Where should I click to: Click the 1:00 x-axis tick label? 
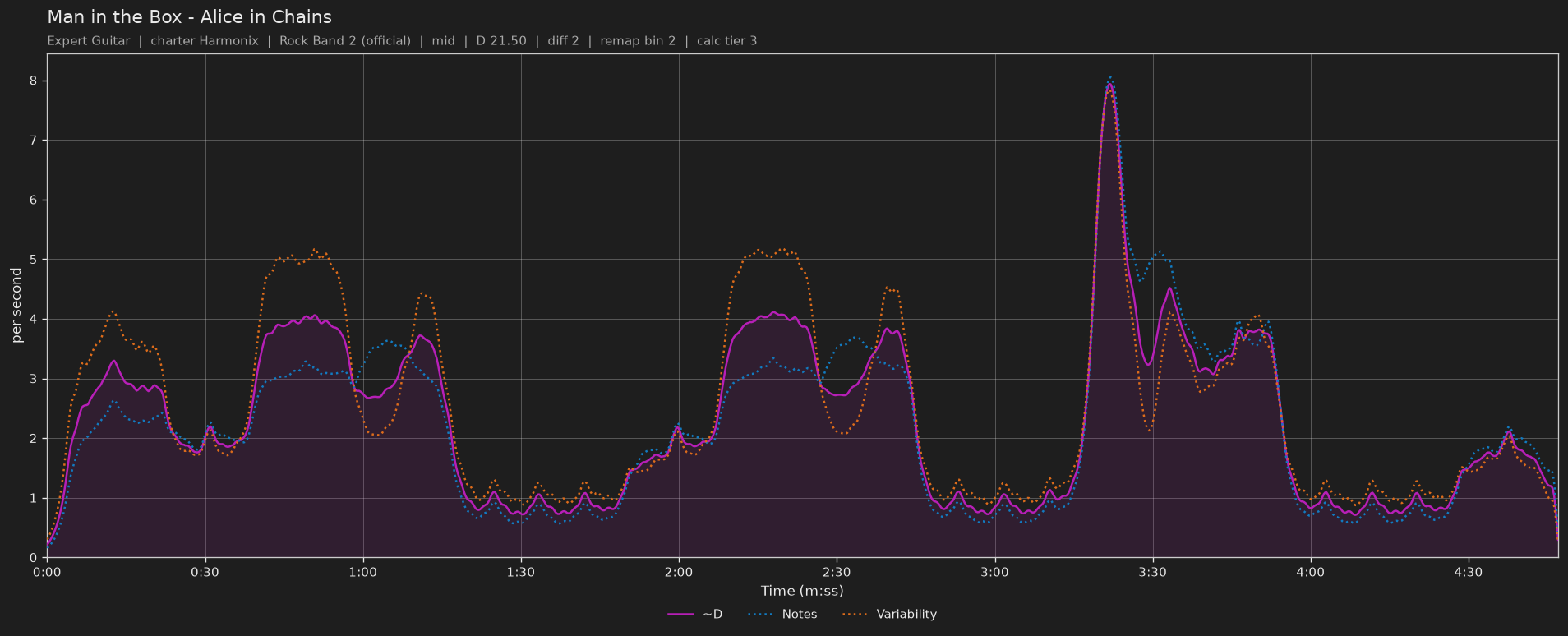coord(362,572)
